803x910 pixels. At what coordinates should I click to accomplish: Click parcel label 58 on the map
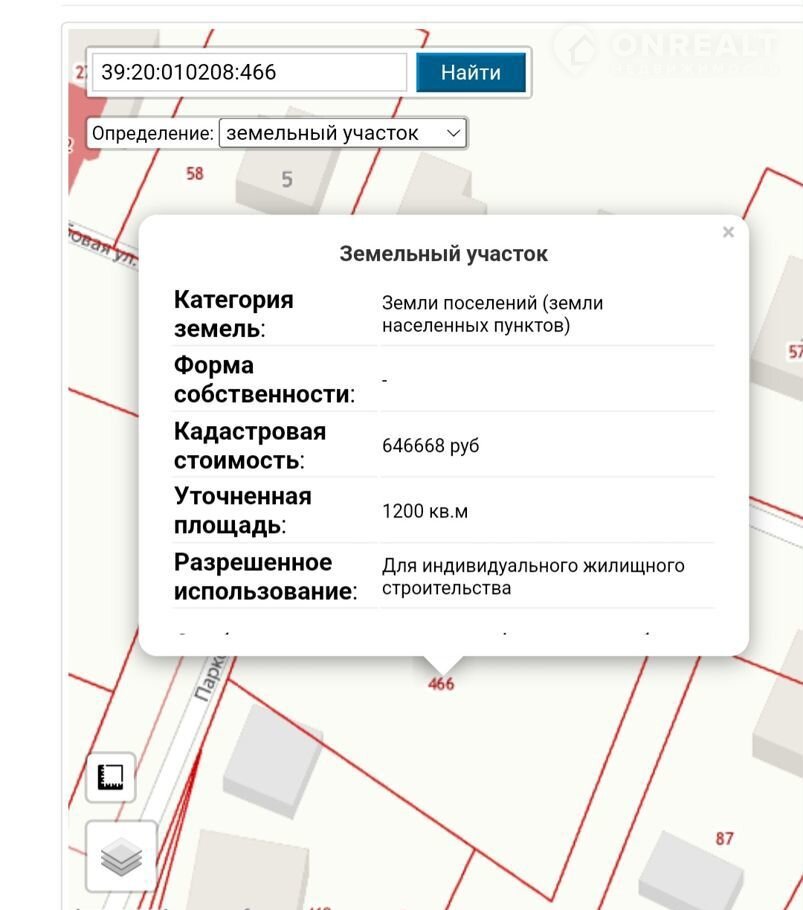[194, 173]
